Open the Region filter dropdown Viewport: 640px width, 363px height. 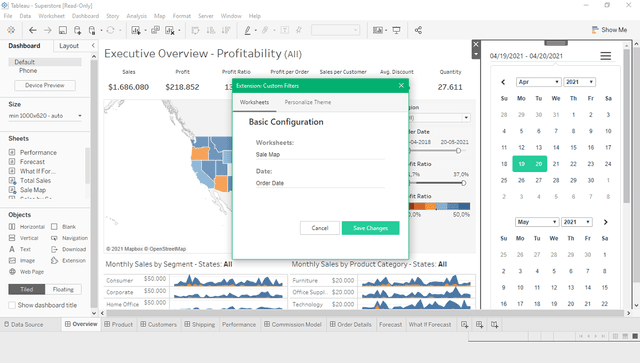pos(466,118)
